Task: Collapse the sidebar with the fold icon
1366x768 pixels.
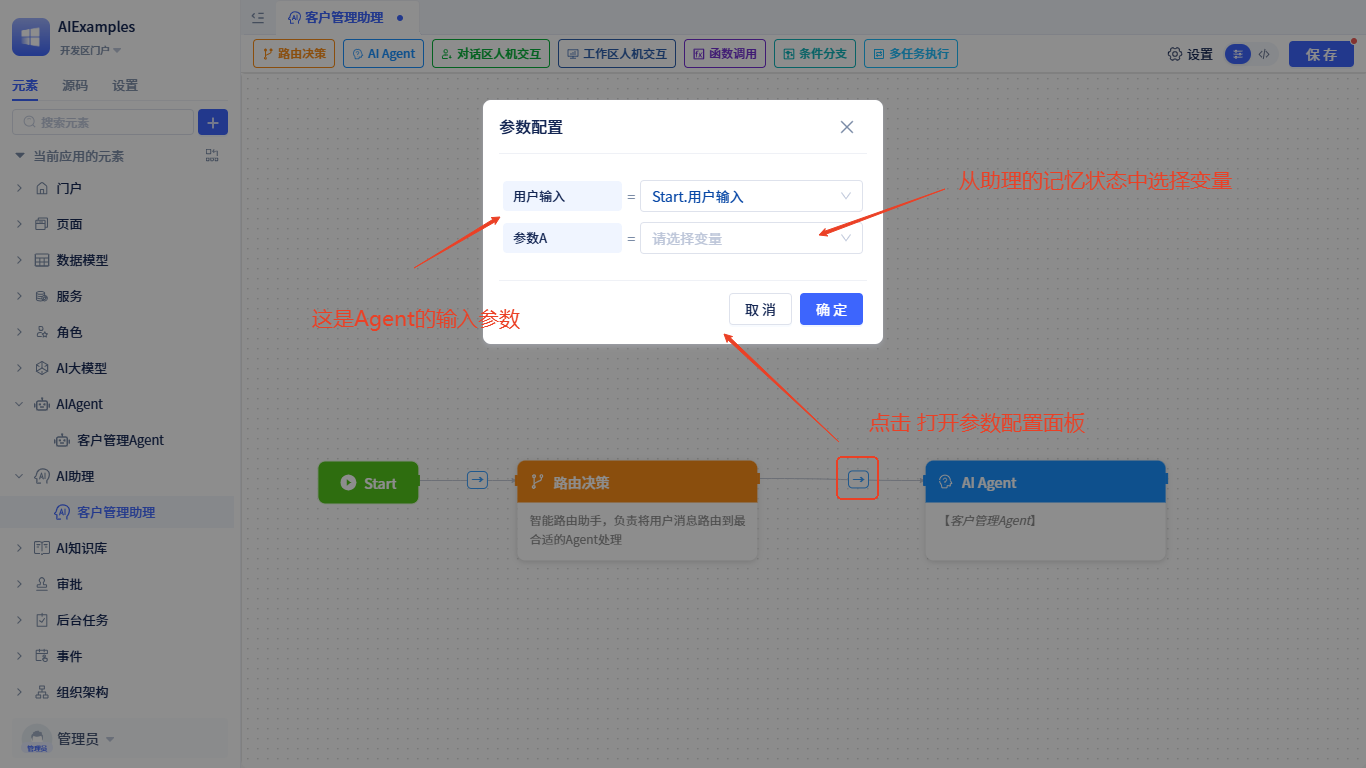Action: point(258,17)
